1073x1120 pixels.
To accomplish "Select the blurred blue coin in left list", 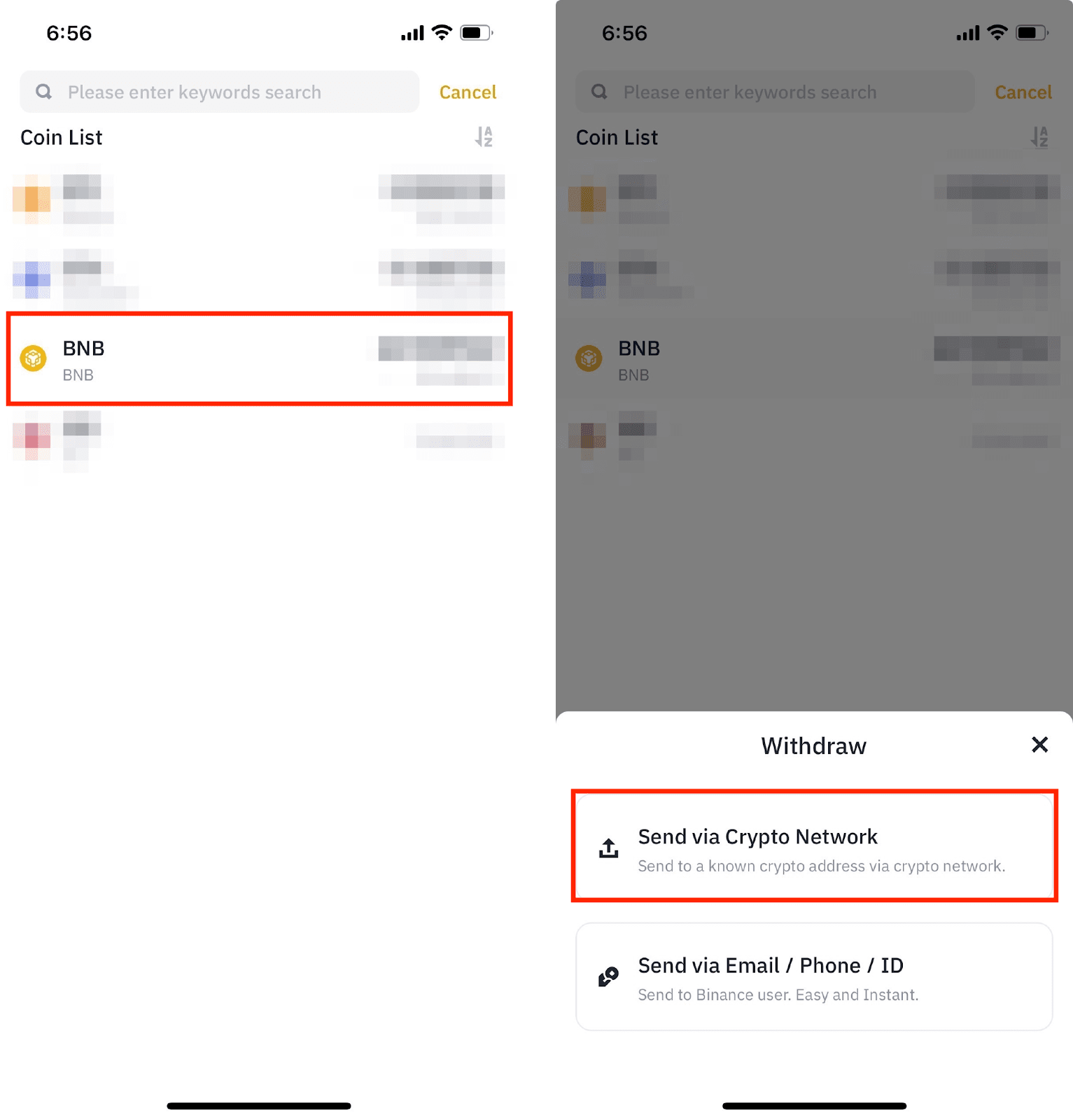I will tap(259, 279).
